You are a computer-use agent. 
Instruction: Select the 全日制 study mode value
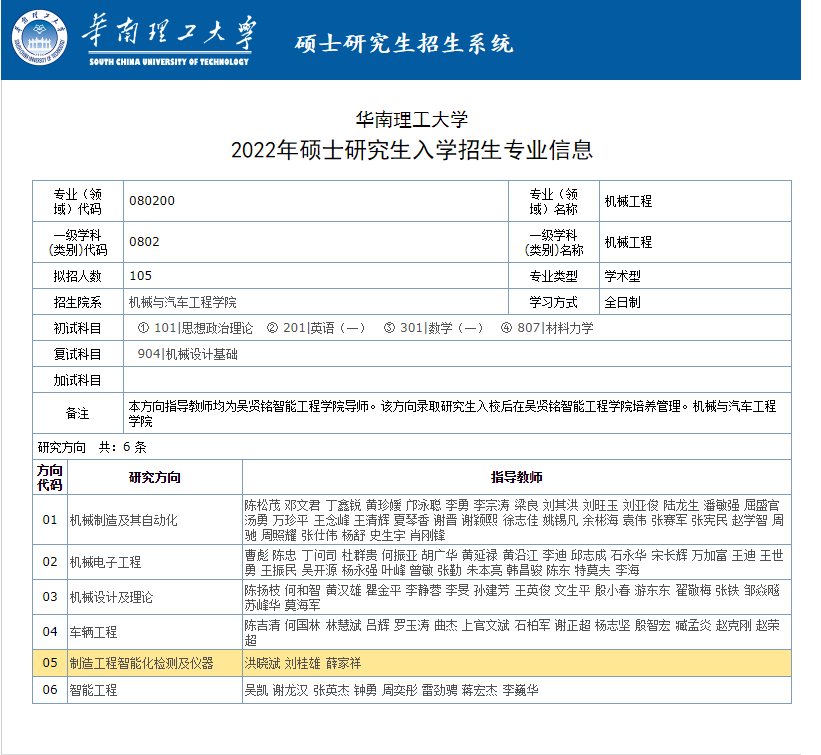tap(623, 302)
